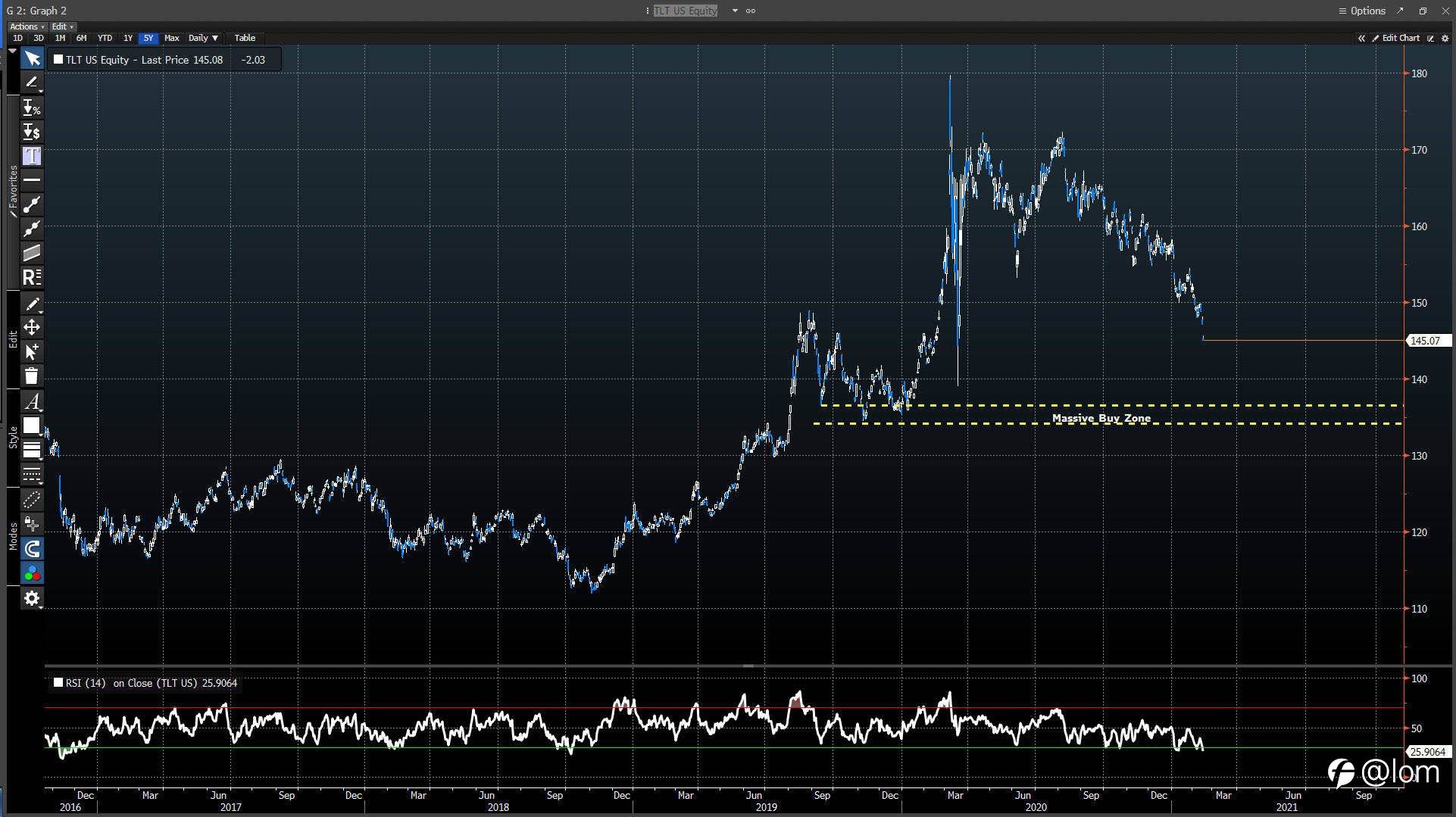Select the 1M time range tab
The width and height of the screenshot is (1456, 817).
60,38
